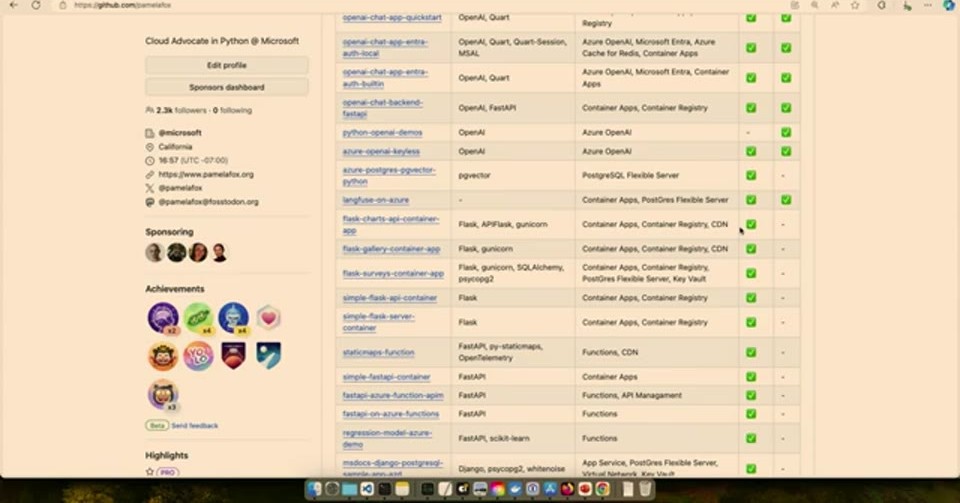Open the browser three-dots settings menu

928,5
